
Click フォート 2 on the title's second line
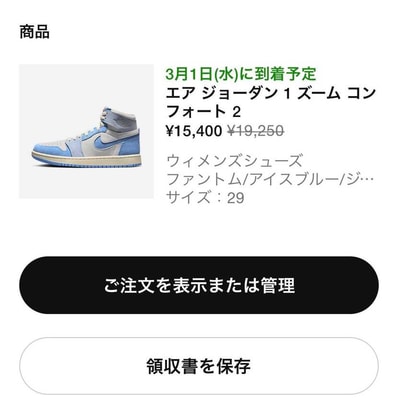[x=203, y=111]
